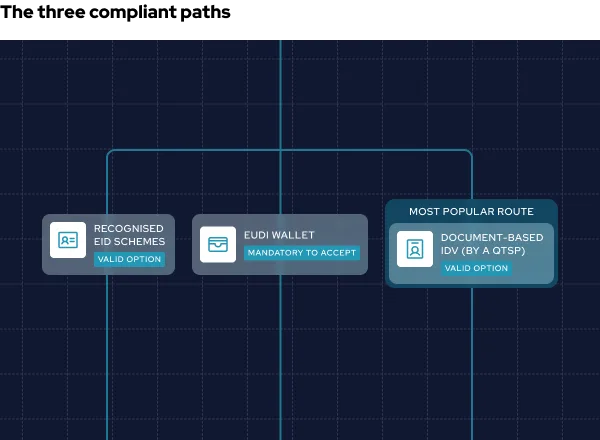
Task: Select the Valid Option badge under Document-Based IDV
Action: point(476,268)
